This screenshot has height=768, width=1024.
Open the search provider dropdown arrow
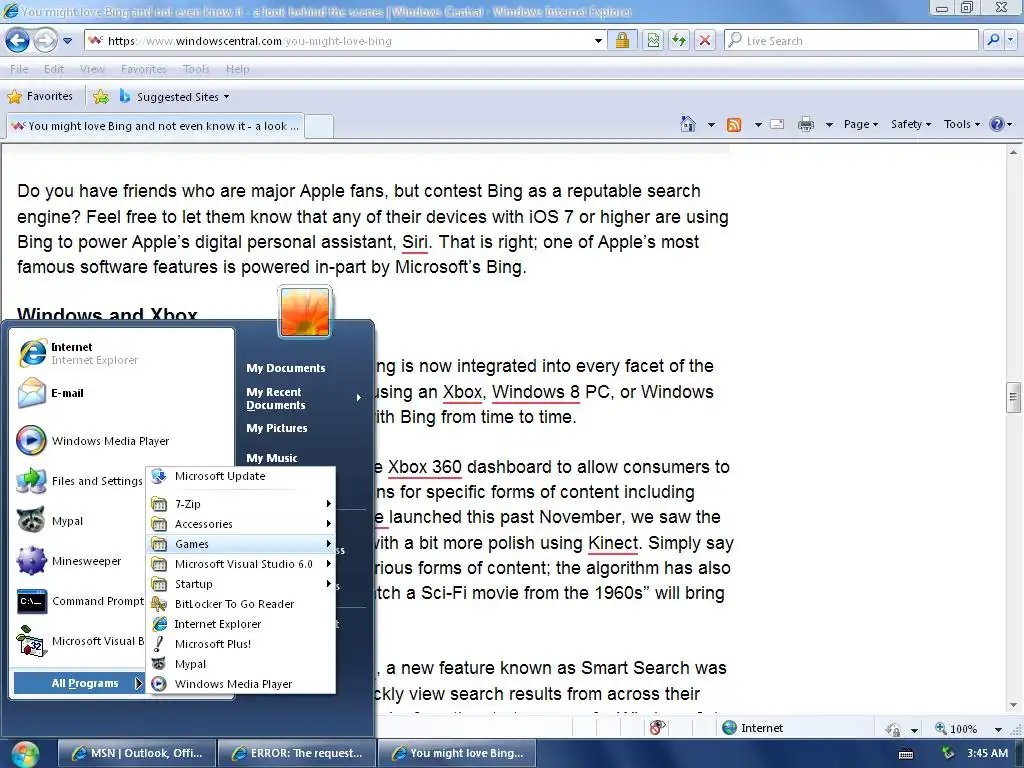1011,40
